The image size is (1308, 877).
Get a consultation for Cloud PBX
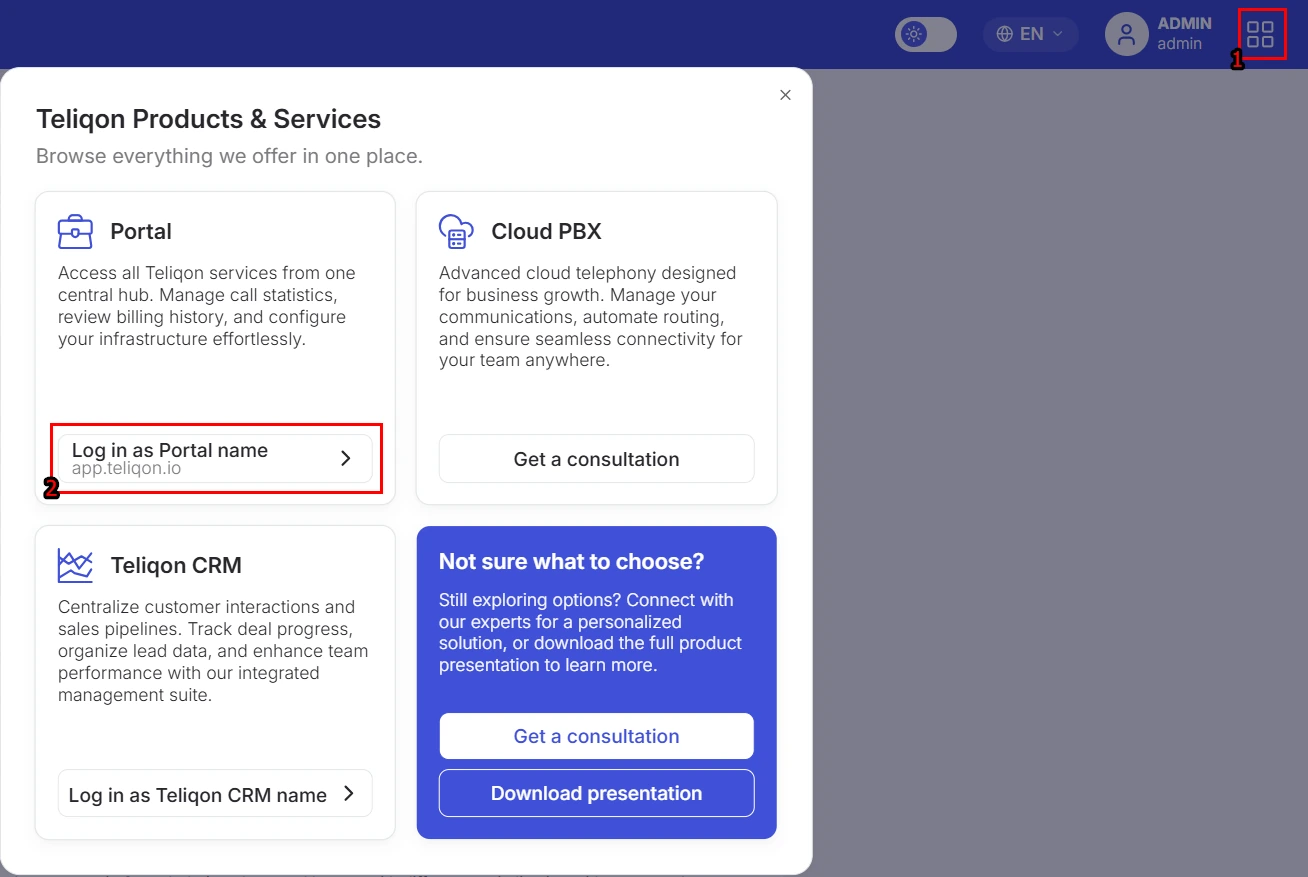click(x=596, y=459)
